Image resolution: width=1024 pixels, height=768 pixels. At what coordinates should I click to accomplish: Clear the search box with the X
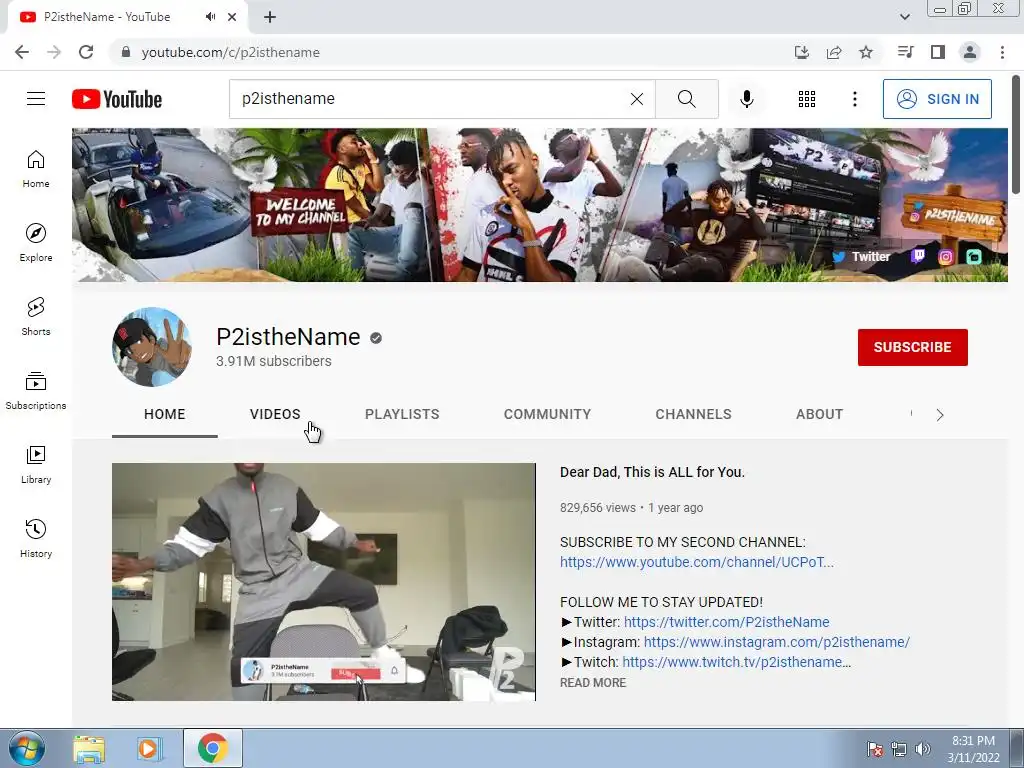pos(637,99)
